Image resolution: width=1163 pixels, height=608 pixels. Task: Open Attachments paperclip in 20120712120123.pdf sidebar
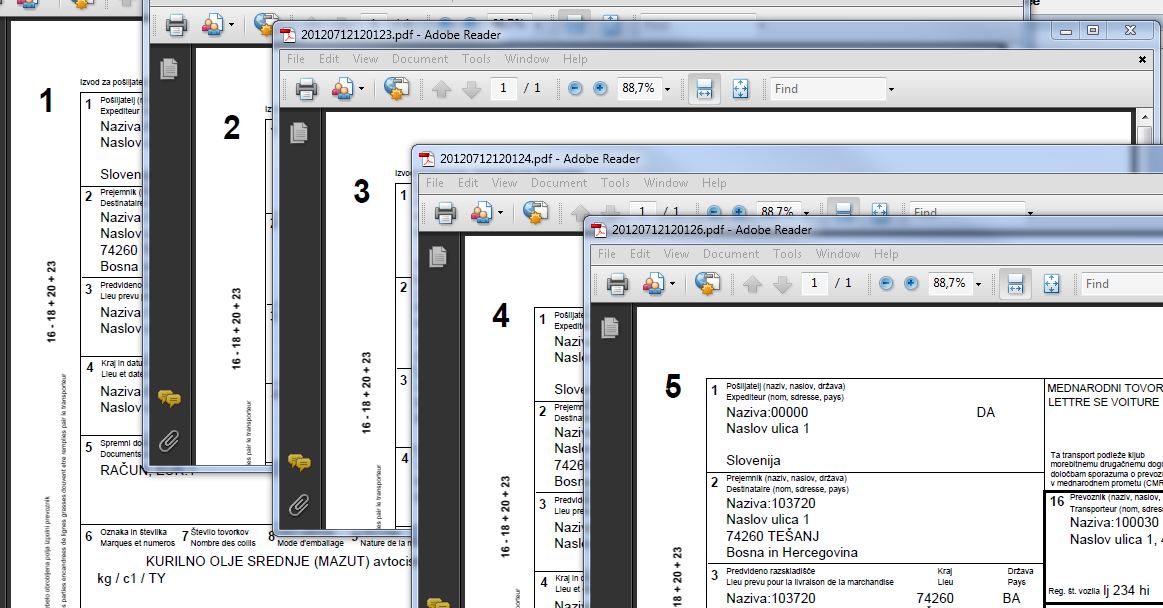click(x=298, y=506)
